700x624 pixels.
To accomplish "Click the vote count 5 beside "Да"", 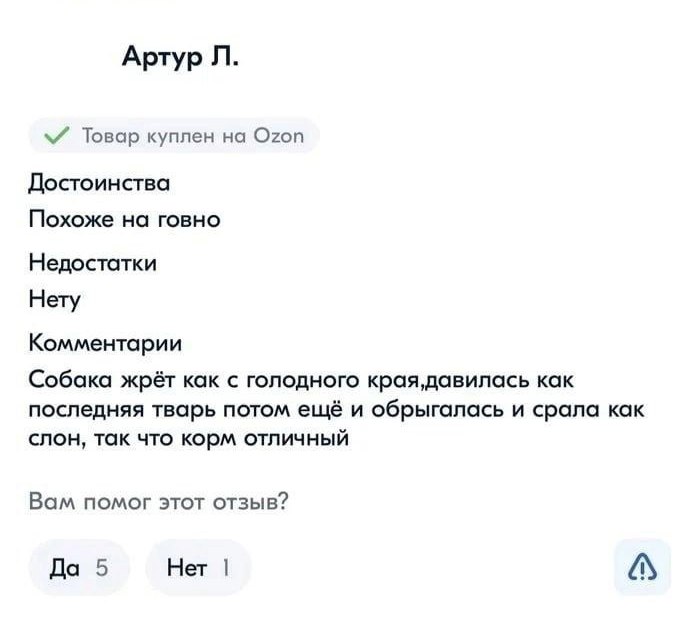I will click(x=100, y=569).
